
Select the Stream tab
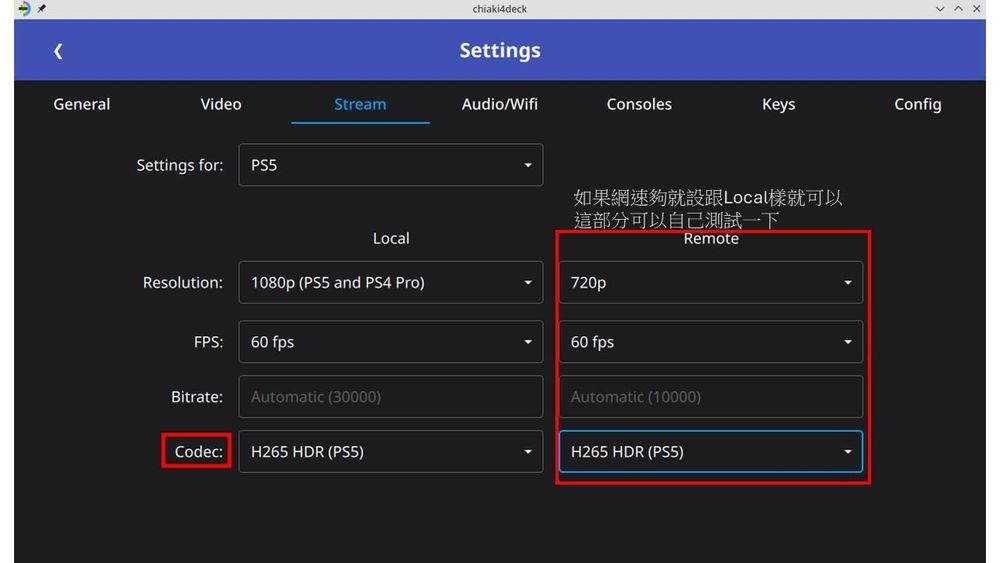click(x=360, y=104)
